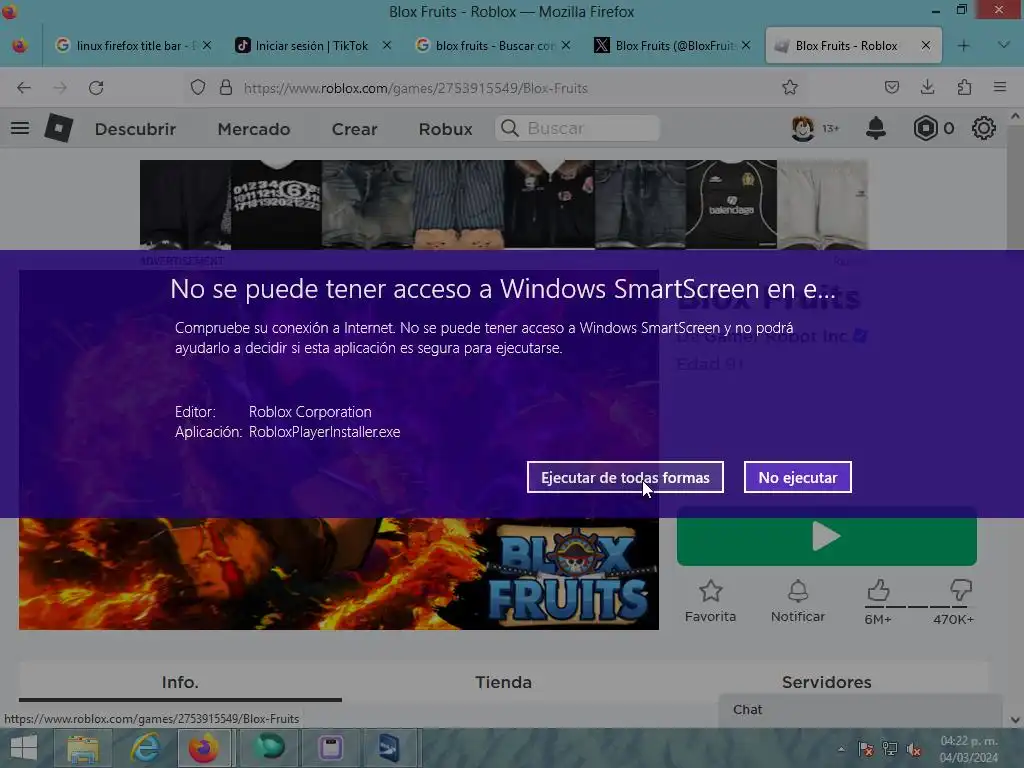Screen dimensions: 1024x768
Task: Like the game with thumbs up
Action: point(878,591)
